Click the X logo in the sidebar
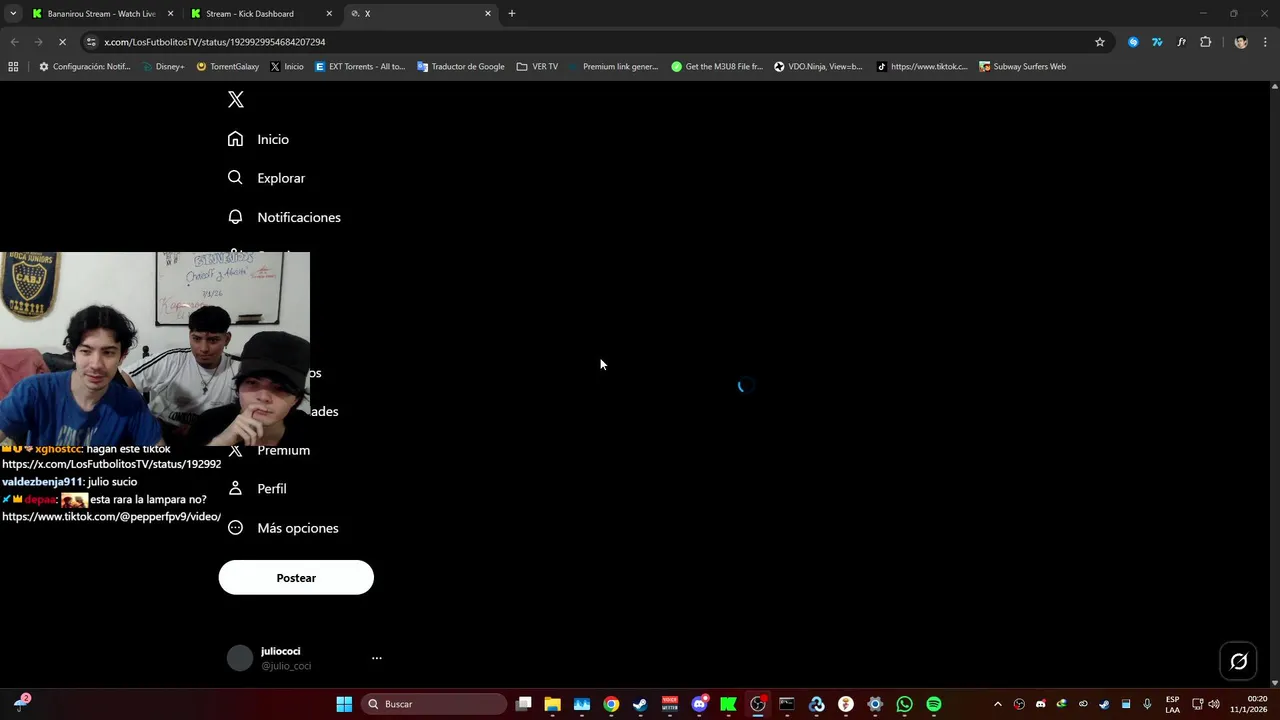 (236, 99)
